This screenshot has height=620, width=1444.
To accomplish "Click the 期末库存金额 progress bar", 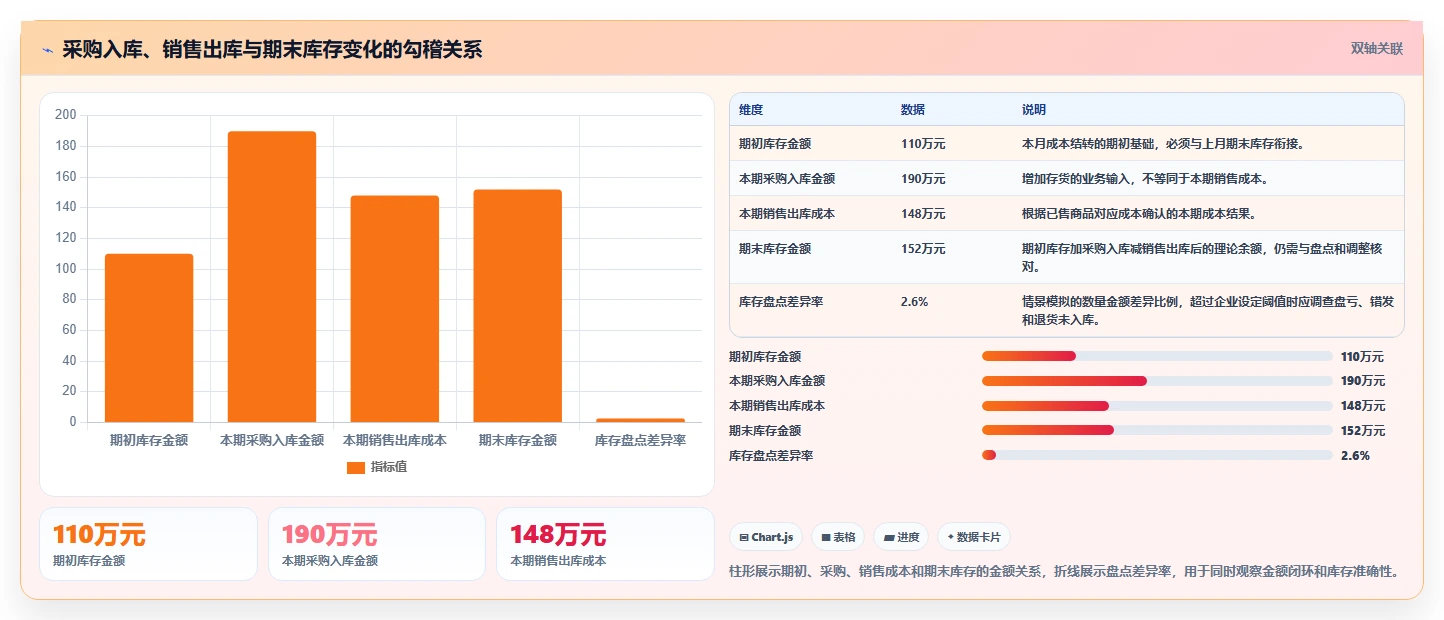I will (x=1157, y=431).
